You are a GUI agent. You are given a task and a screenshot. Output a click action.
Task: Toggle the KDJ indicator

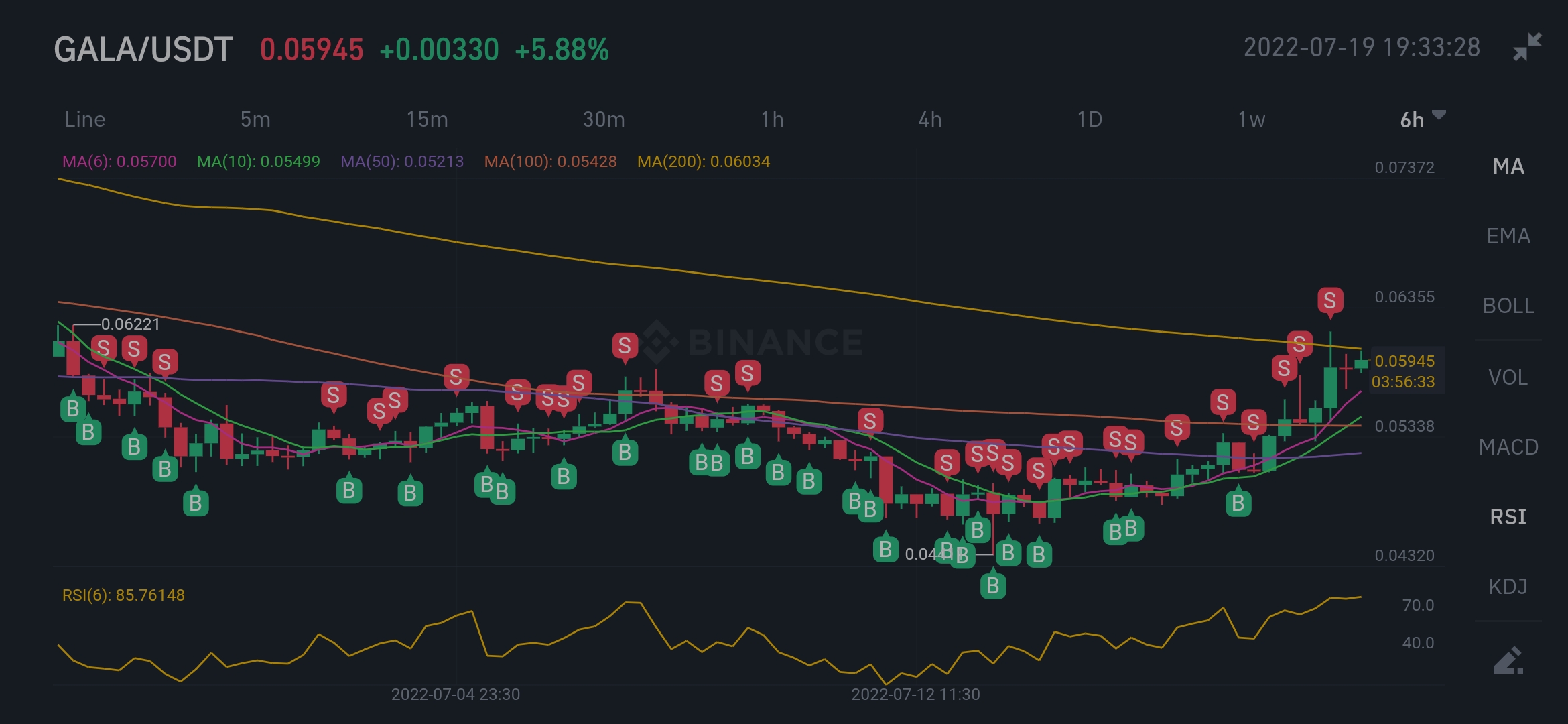coord(1508,587)
